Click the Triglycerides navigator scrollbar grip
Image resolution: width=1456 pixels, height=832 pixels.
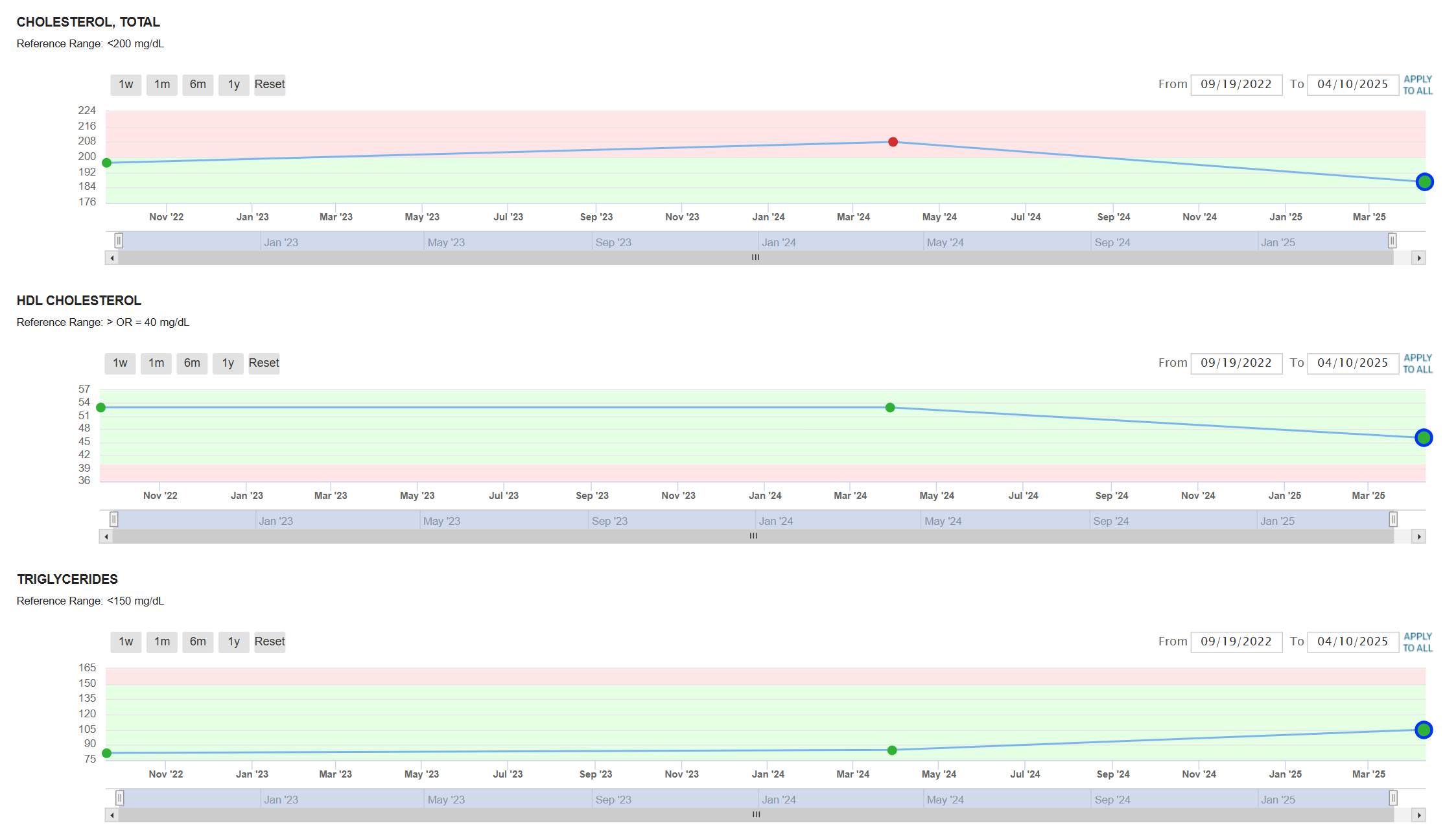tap(756, 815)
